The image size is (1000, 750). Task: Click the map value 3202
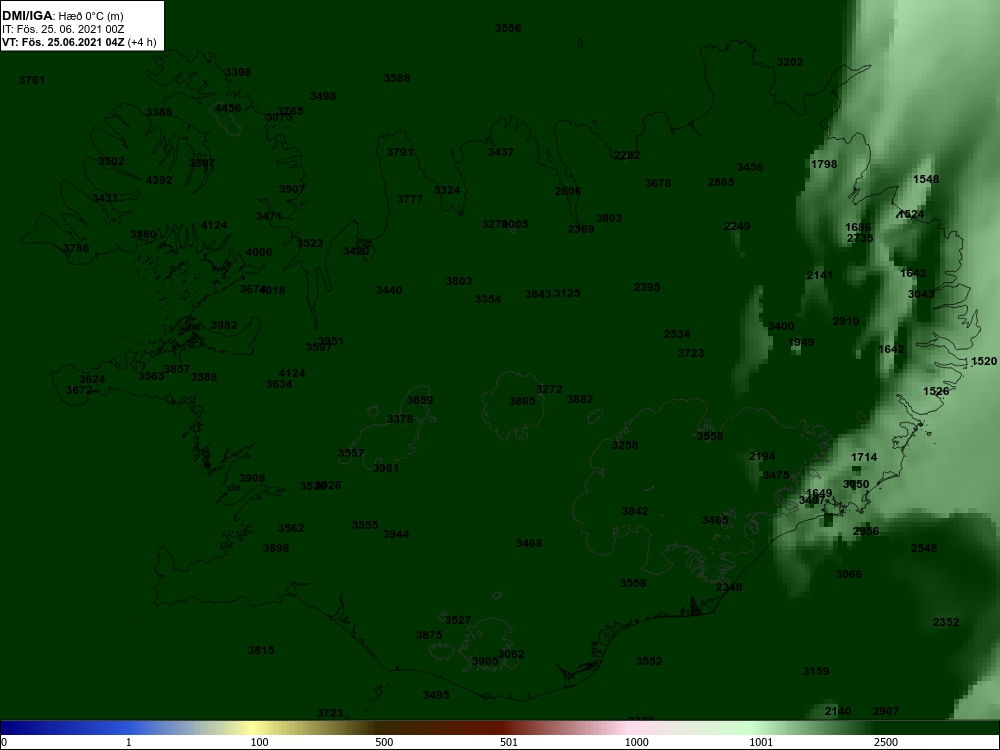[790, 62]
